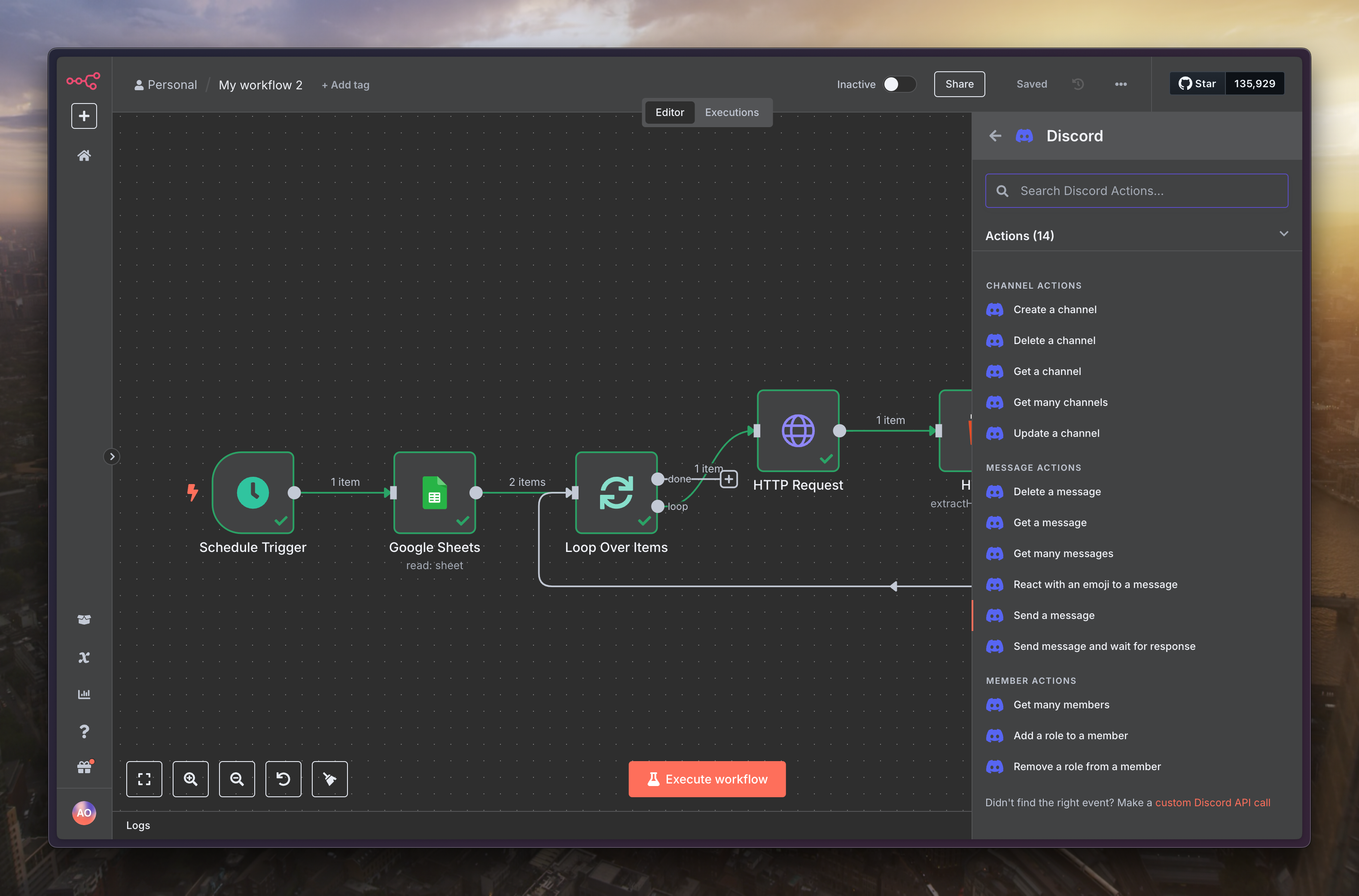Image resolution: width=1359 pixels, height=896 pixels.
Task: Expand the left sidebar arrow
Action: click(x=112, y=457)
